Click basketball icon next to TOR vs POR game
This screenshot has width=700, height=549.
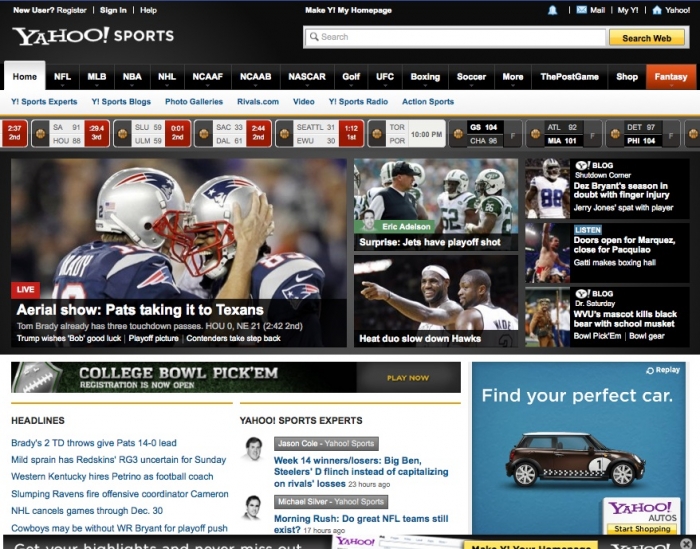pyautogui.click(x=377, y=133)
